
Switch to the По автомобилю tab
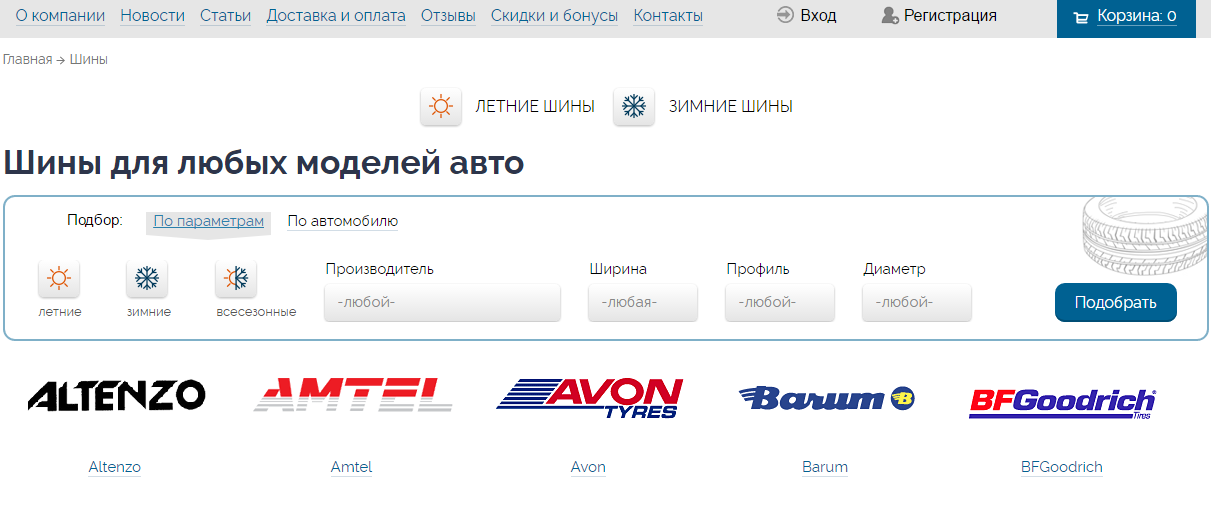(343, 221)
